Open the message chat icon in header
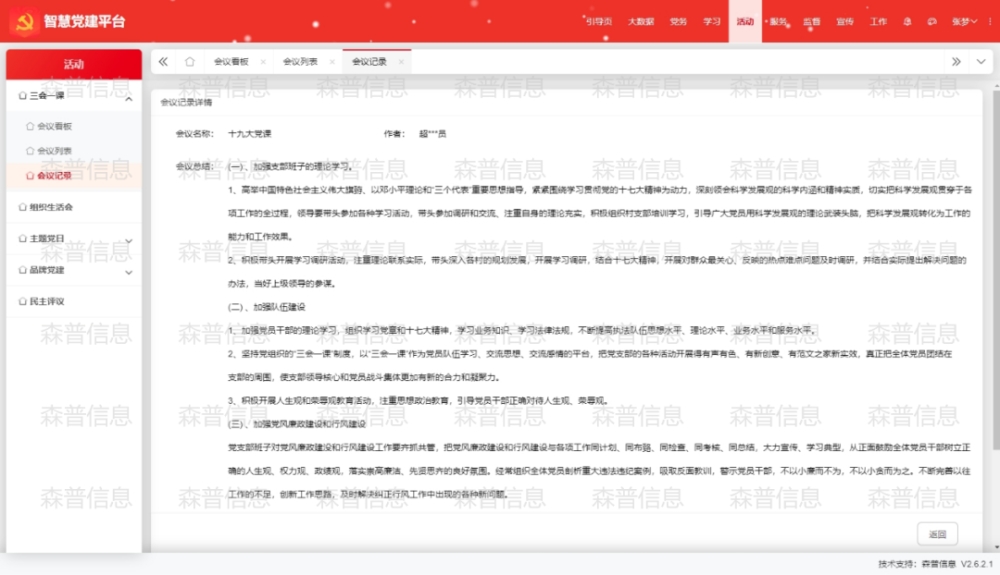Viewport: 1000px width, 575px height. coord(931,21)
